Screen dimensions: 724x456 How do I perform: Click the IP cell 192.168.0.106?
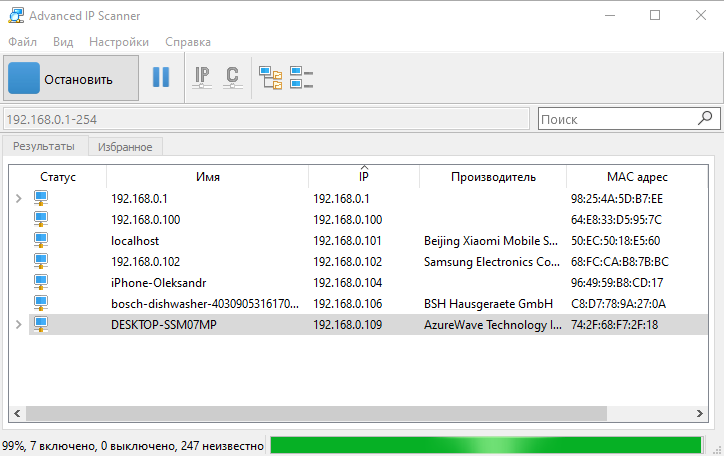coord(347,304)
